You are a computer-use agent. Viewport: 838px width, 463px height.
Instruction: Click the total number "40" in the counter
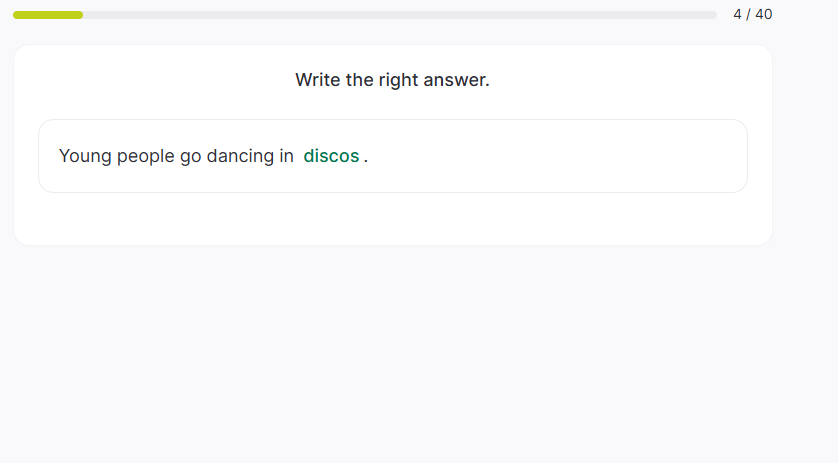click(763, 14)
